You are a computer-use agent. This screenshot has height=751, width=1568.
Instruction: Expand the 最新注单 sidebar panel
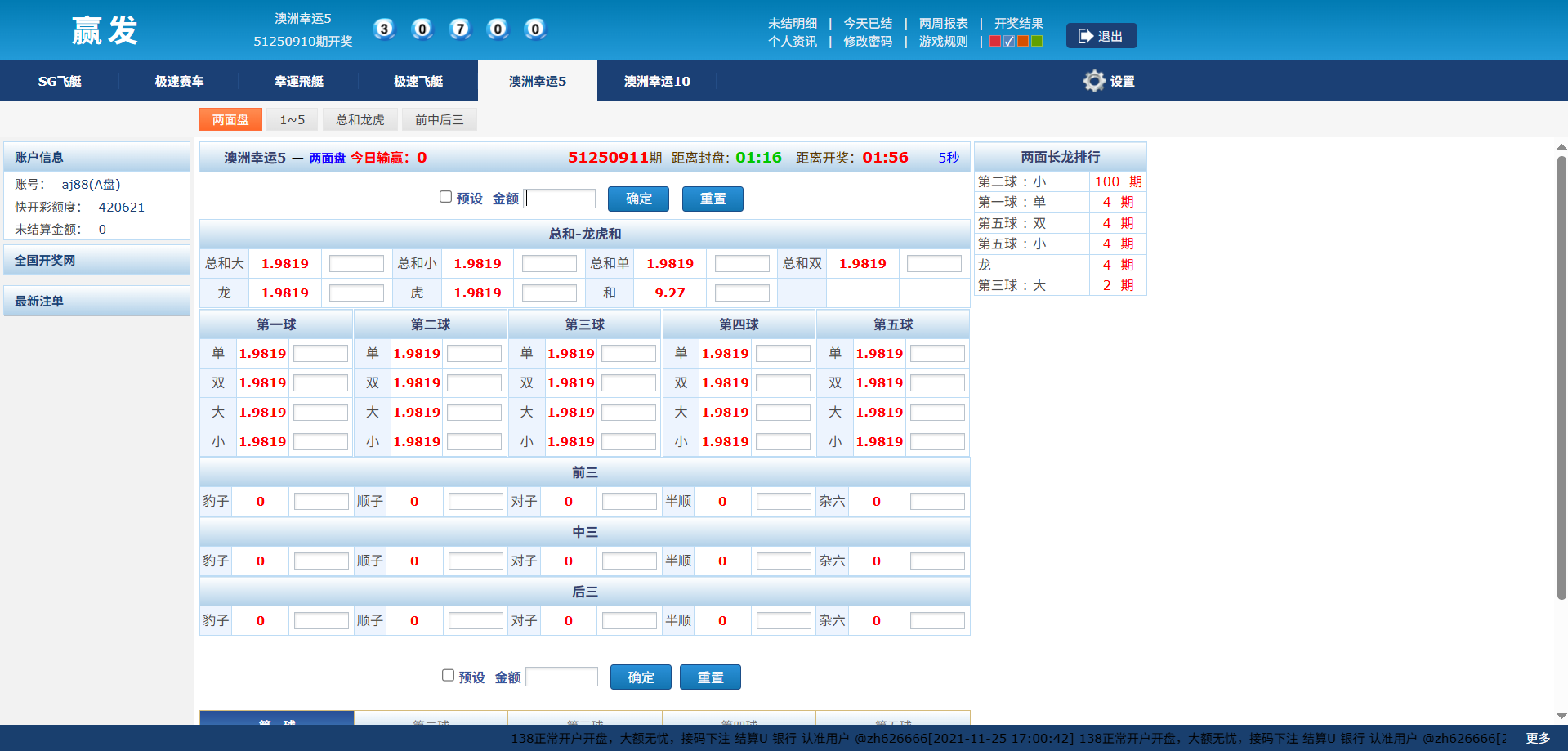[x=96, y=301]
